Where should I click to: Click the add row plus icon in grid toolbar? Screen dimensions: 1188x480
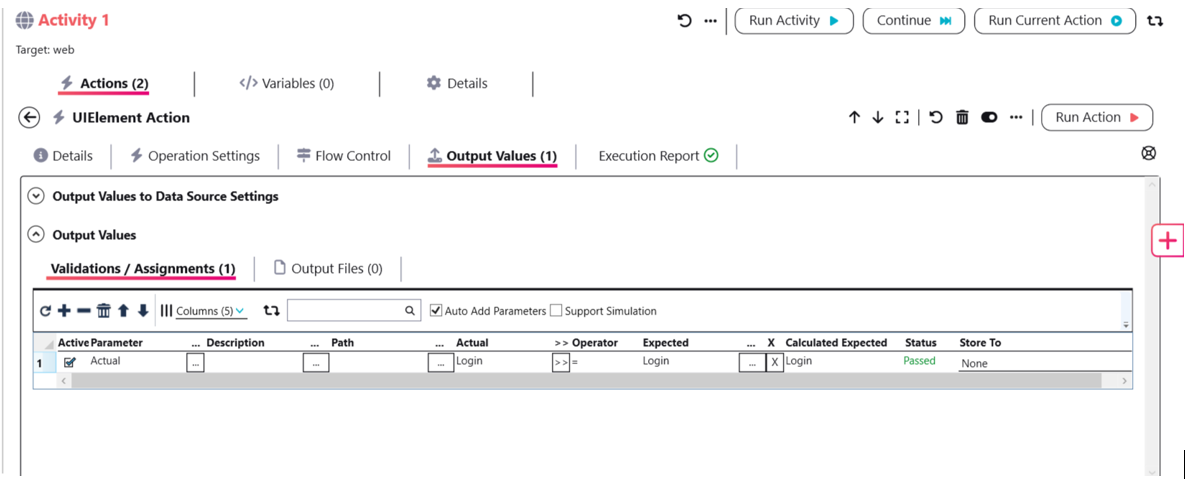64,311
